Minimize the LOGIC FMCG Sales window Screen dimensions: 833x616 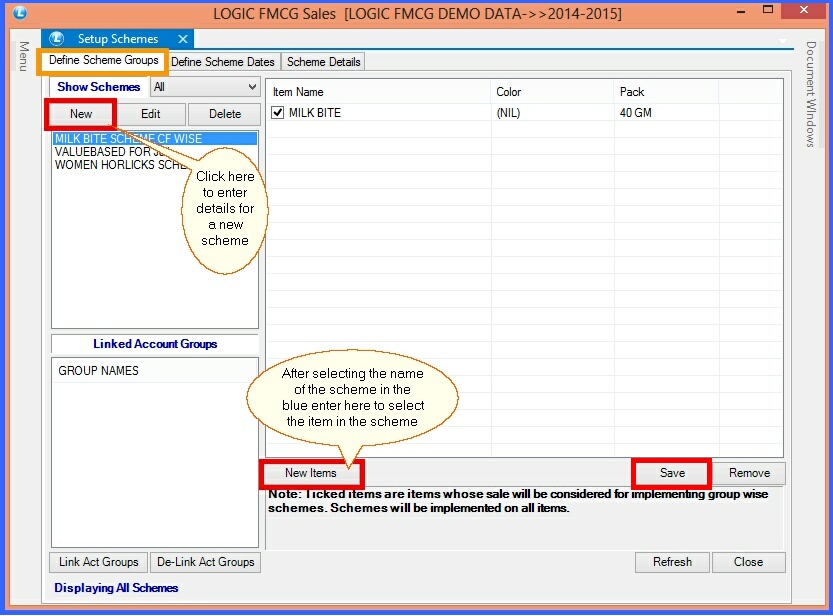tap(742, 11)
